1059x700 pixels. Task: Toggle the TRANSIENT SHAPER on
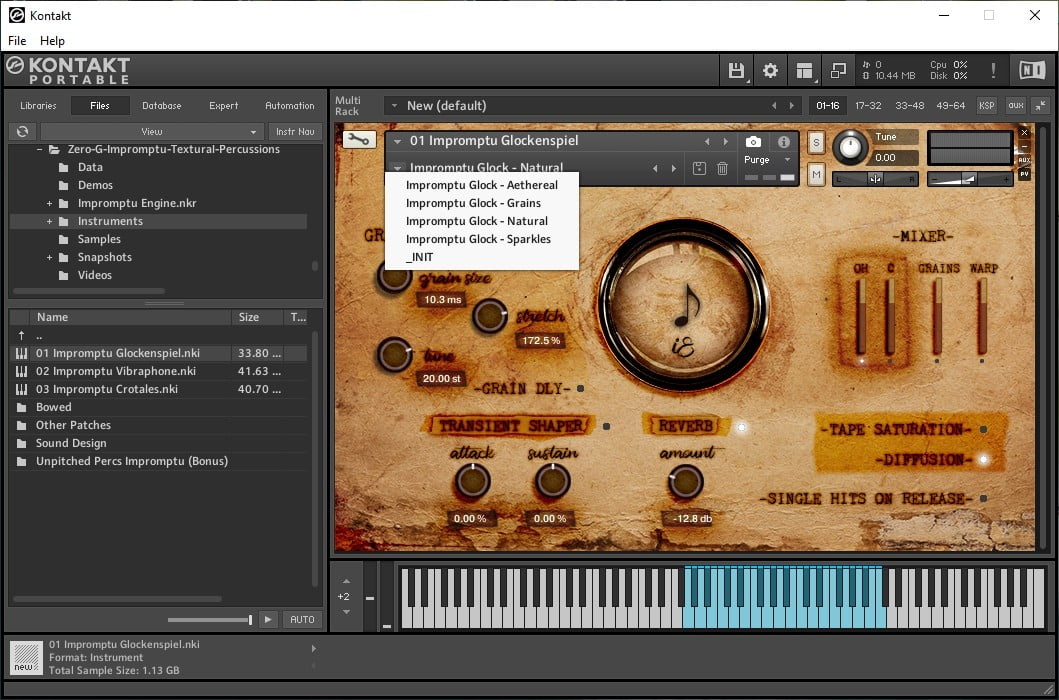pyautogui.click(x=606, y=426)
